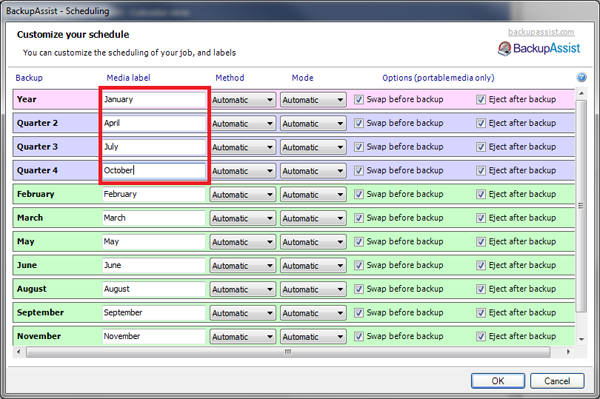Image resolution: width=600 pixels, height=399 pixels.
Task: Expand the Method dropdown for September
Action: (x=243, y=313)
